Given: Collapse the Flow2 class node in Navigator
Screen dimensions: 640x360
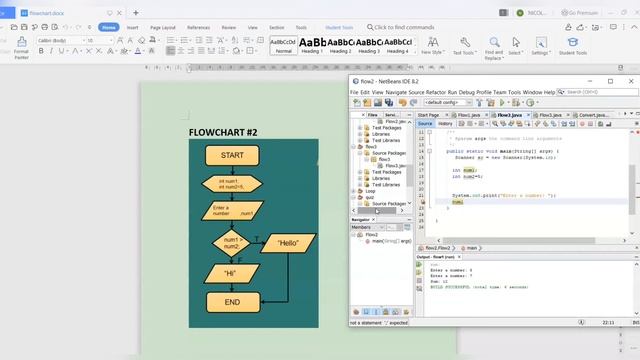Looking at the screenshot, I should (353, 235).
